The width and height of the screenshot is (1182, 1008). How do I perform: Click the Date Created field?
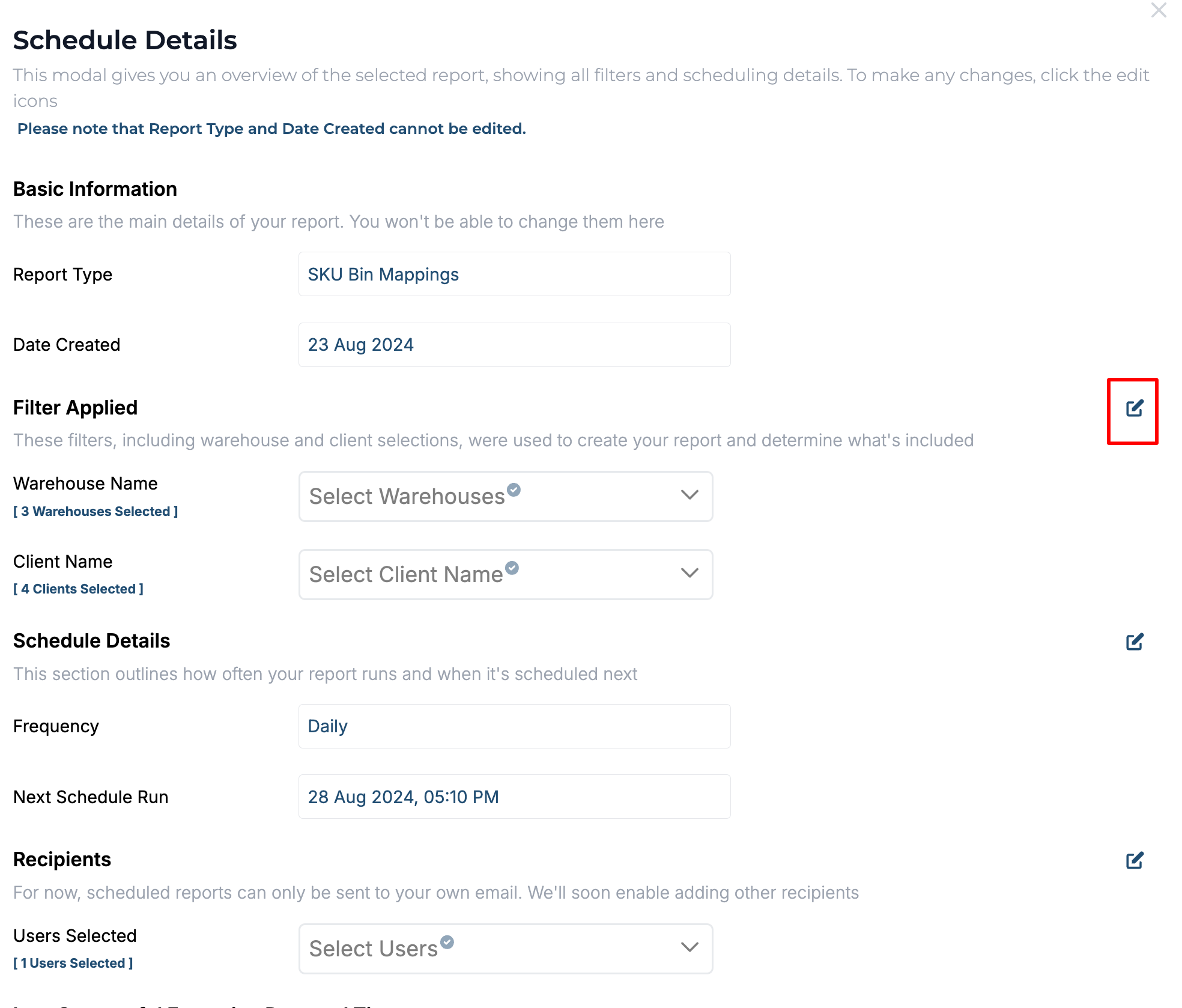(514, 345)
